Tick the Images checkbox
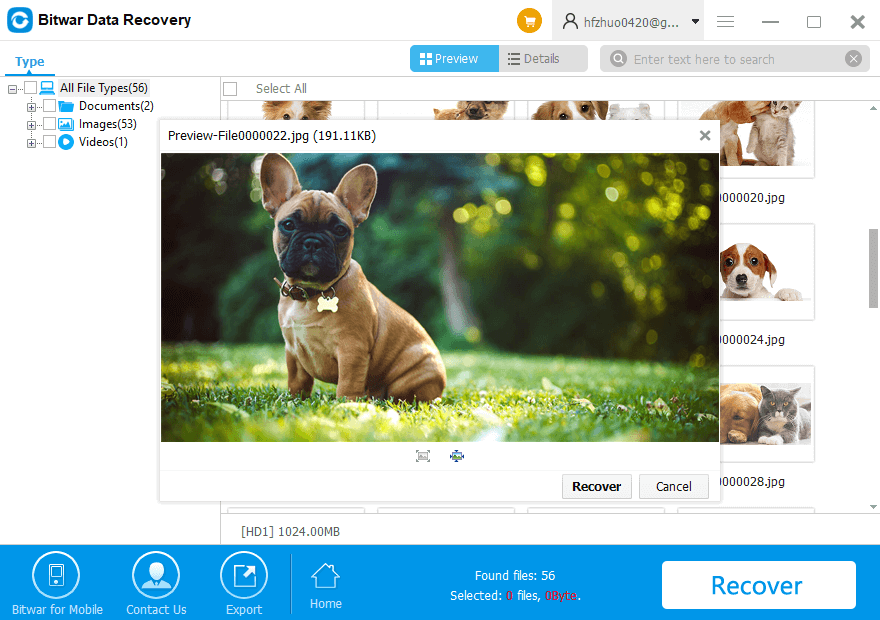 (x=49, y=123)
